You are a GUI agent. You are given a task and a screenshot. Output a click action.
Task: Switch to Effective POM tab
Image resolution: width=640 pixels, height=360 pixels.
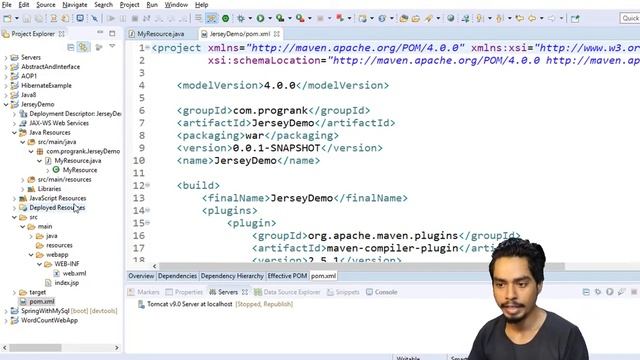pos(287,276)
